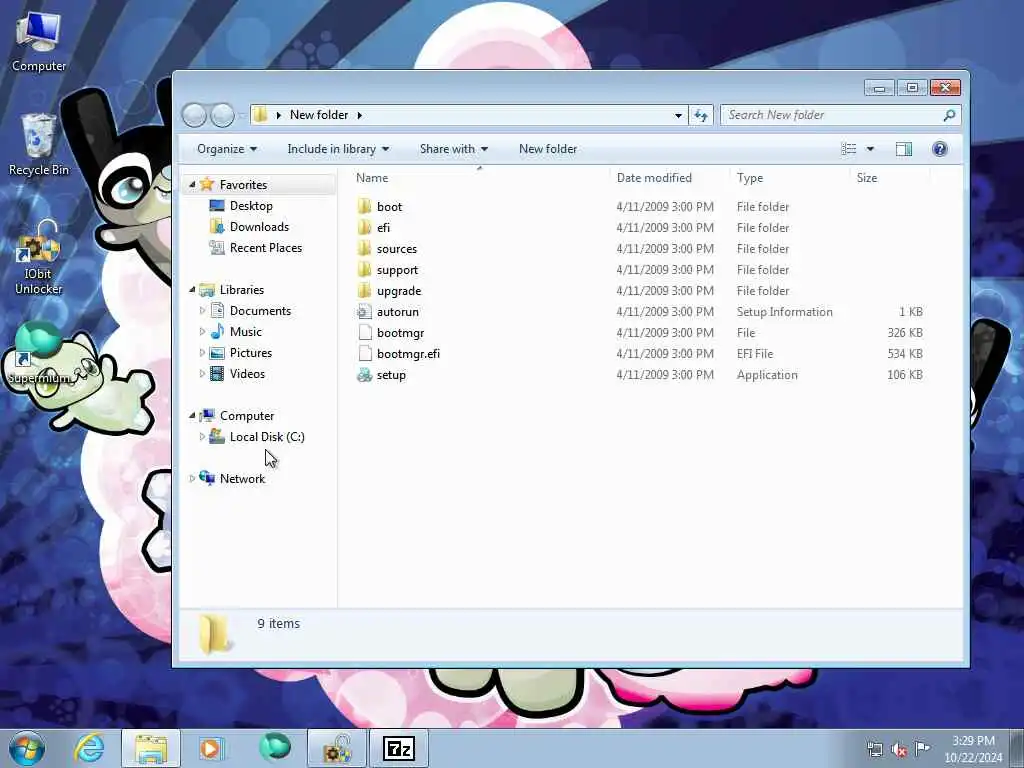Screen dimensions: 1024x768
Task: Collapse the Favorites tree section
Action: click(x=193, y=185)
